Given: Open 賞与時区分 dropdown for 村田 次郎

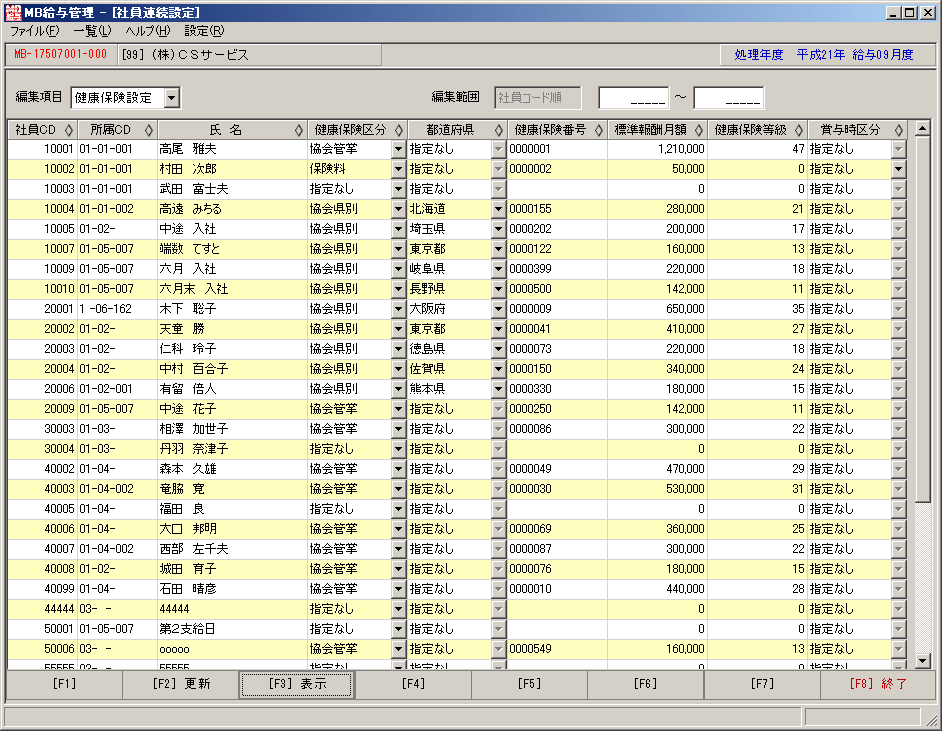Looking at the screenshot, I should (898, 169).
